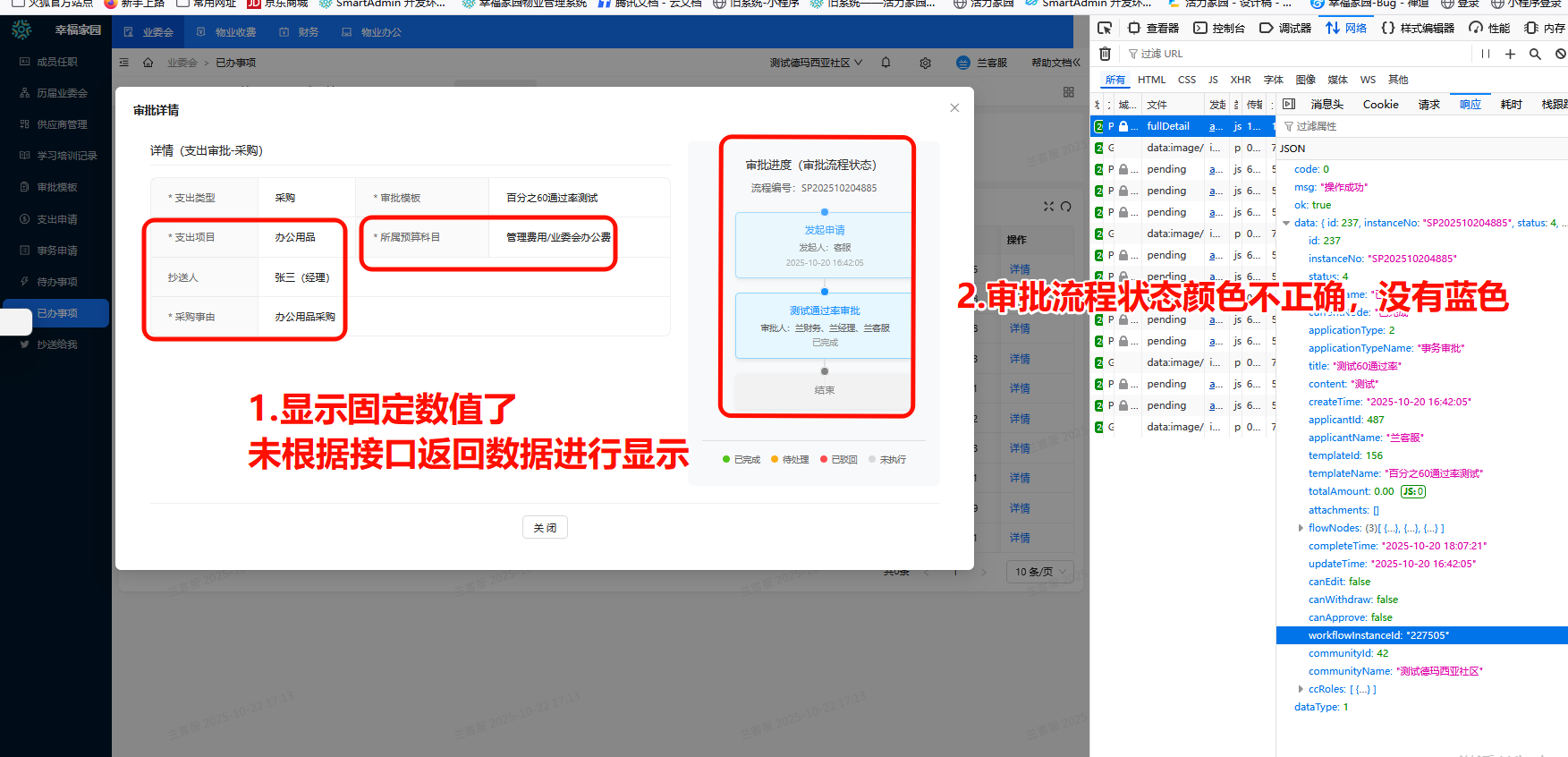The width and height of the screenshot is (1568, 757).
Task: Switch to the 财务 top tab
Action: tap(300, 32)
